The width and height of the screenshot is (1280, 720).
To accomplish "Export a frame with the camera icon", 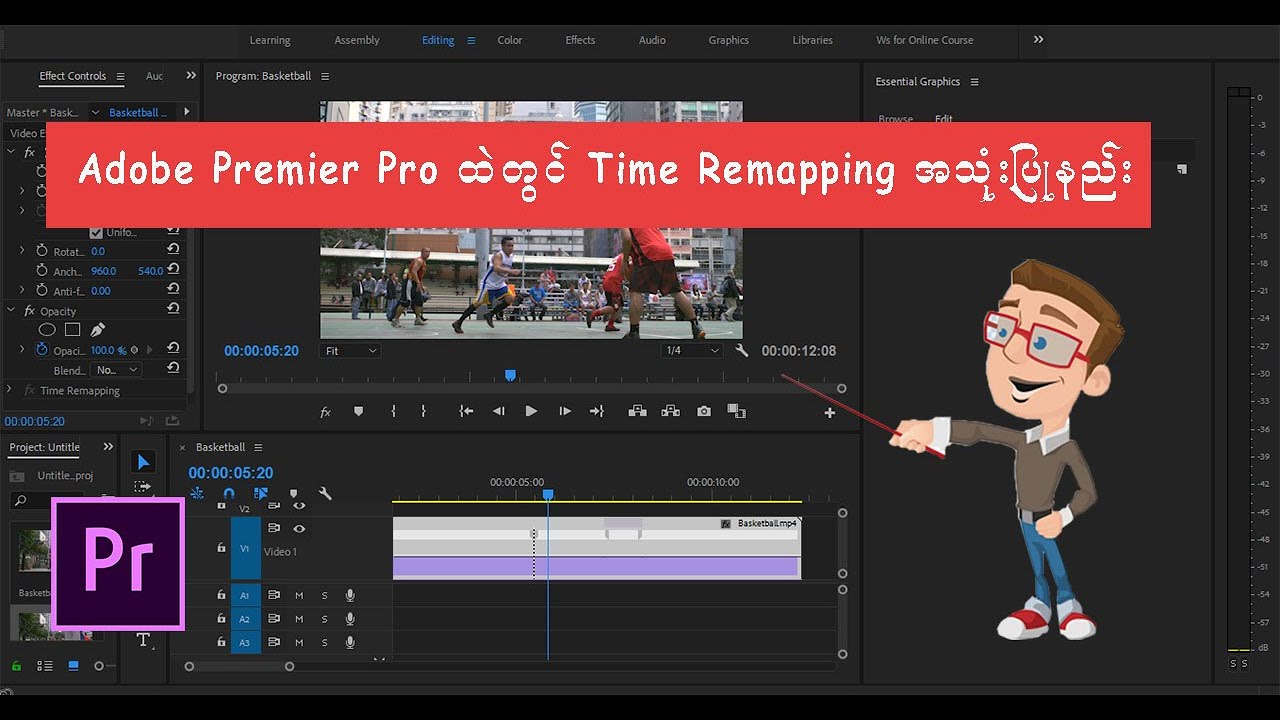I will (704, 411).
